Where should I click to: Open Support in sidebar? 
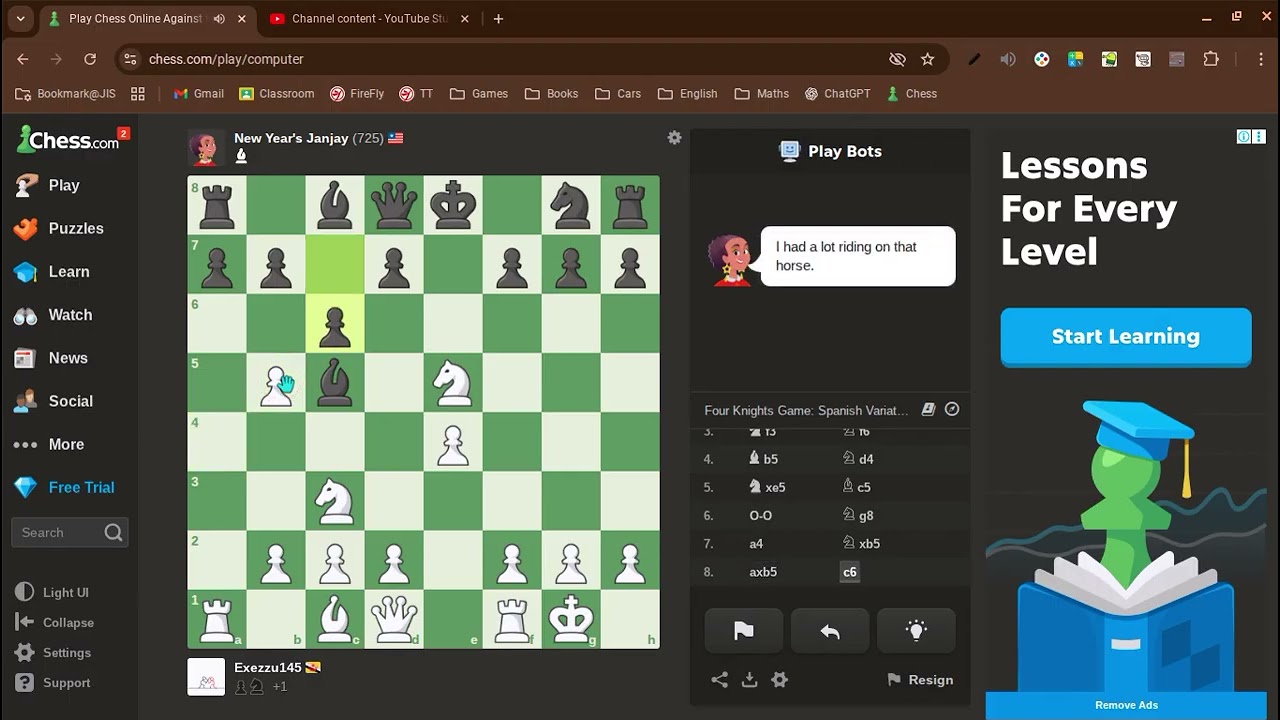click(54, 682)
